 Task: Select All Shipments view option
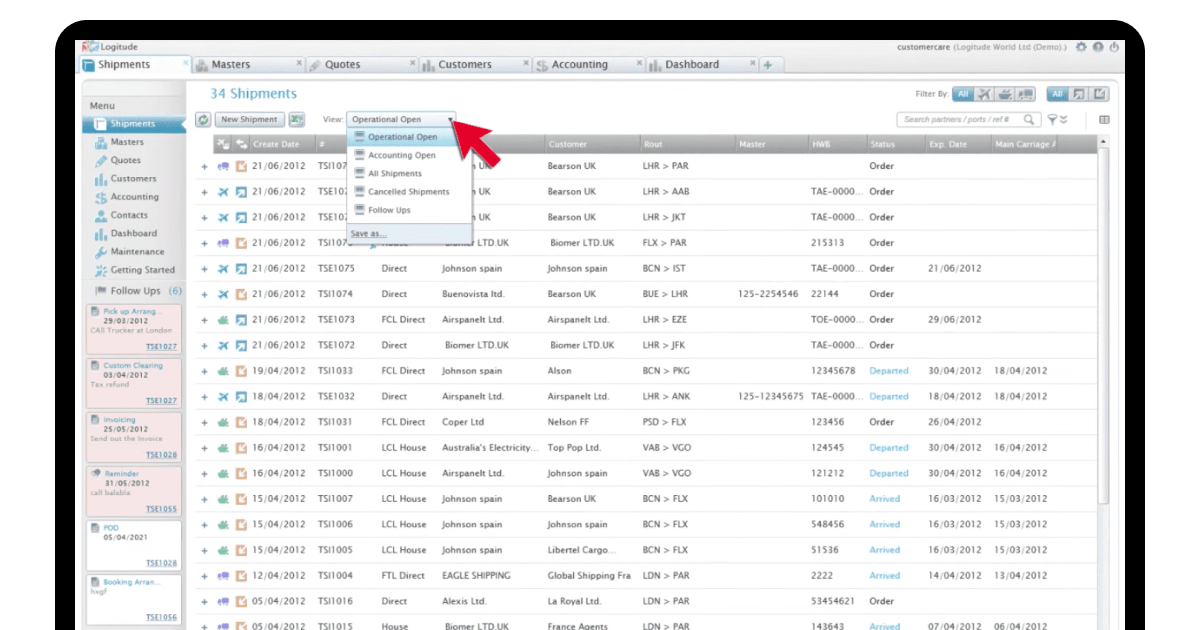coord(409,174)
